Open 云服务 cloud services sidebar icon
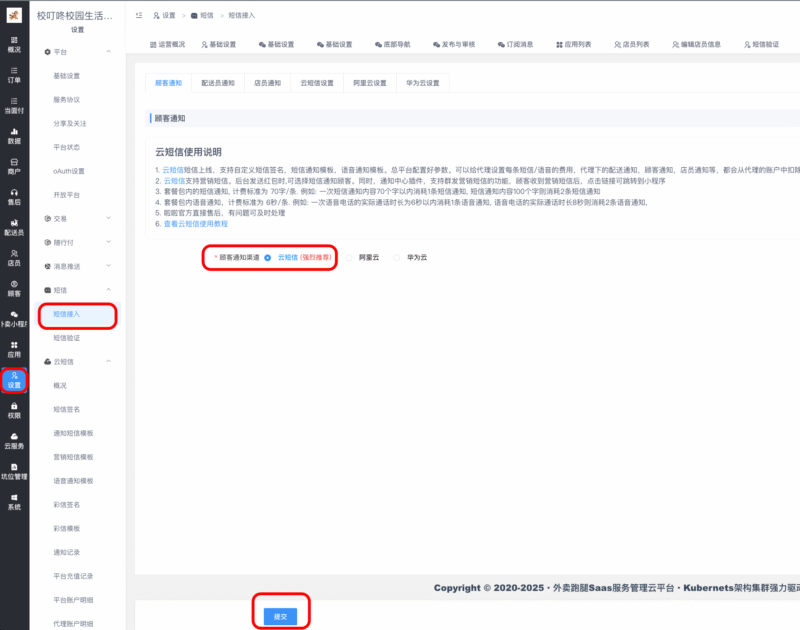Viewport: 800px width, 630px height. coord(14,440)
